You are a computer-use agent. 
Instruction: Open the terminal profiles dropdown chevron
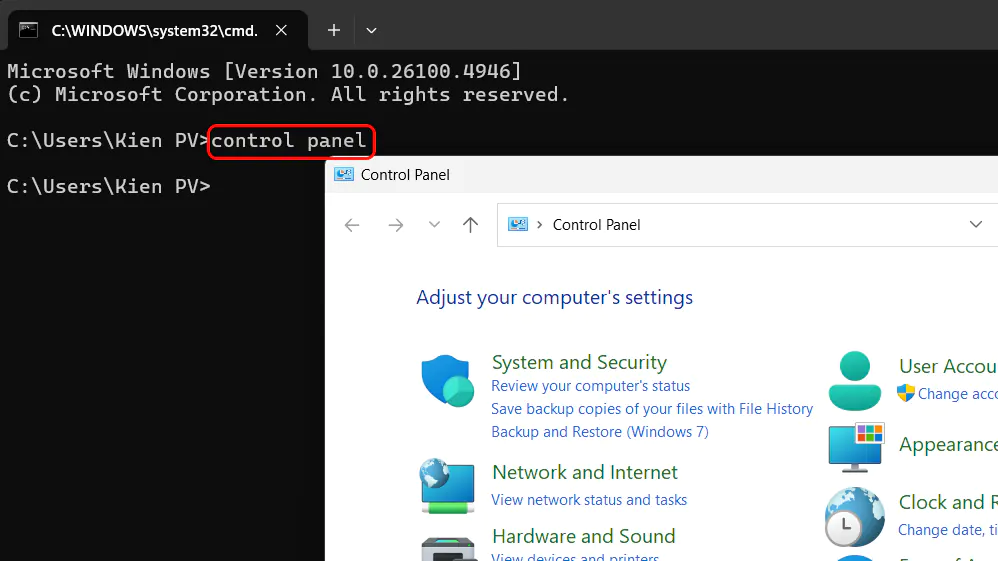click(371, 30)
